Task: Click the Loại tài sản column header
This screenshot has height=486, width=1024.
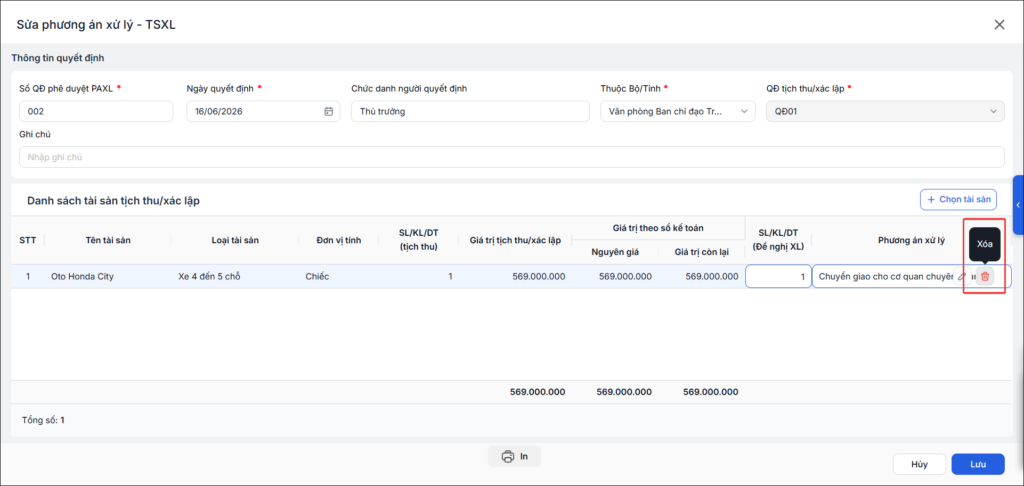Action: tap(235, 240)
